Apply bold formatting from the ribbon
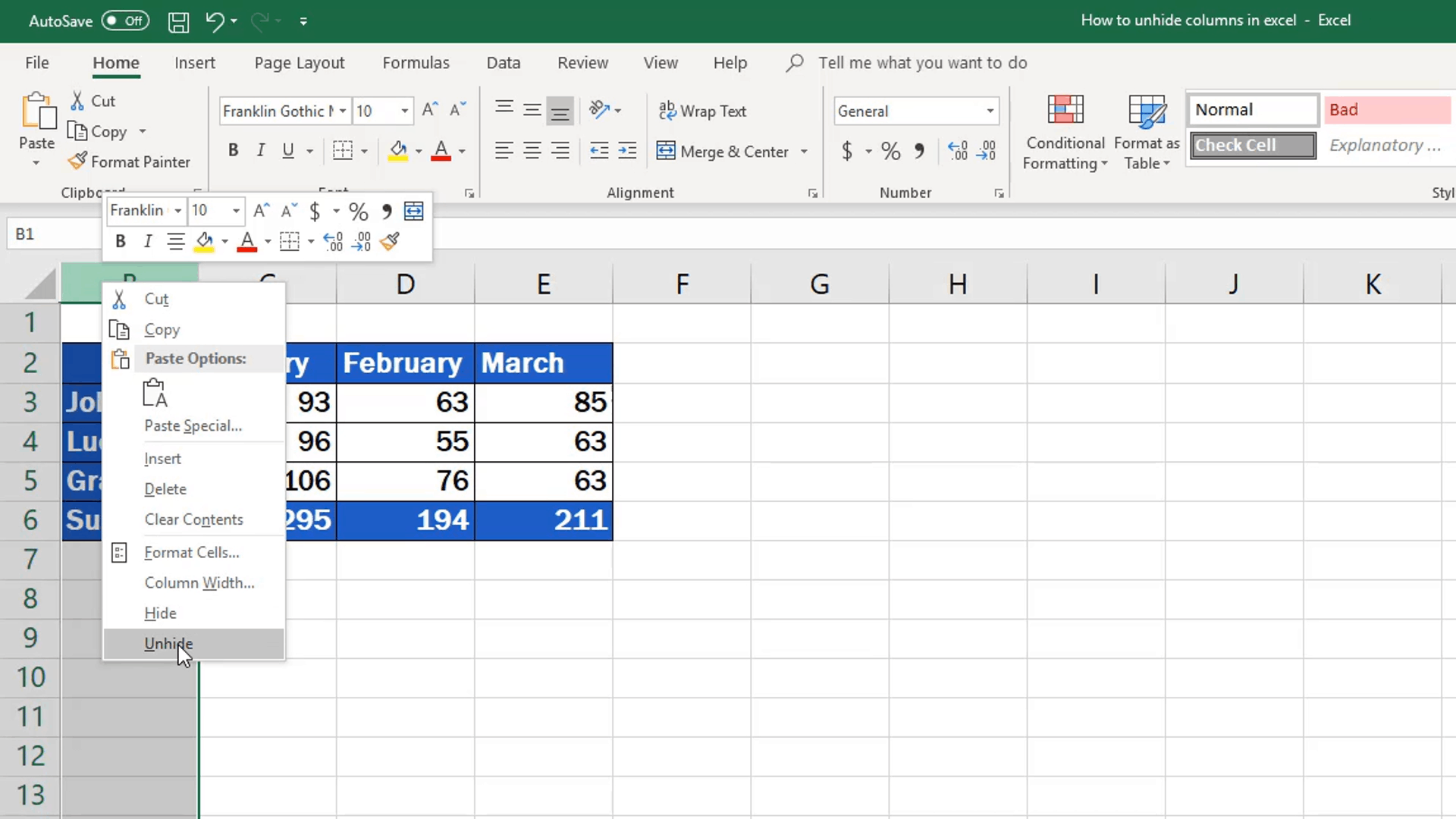The height and width of the screenshot is (819, 1456). pos(233,149)
